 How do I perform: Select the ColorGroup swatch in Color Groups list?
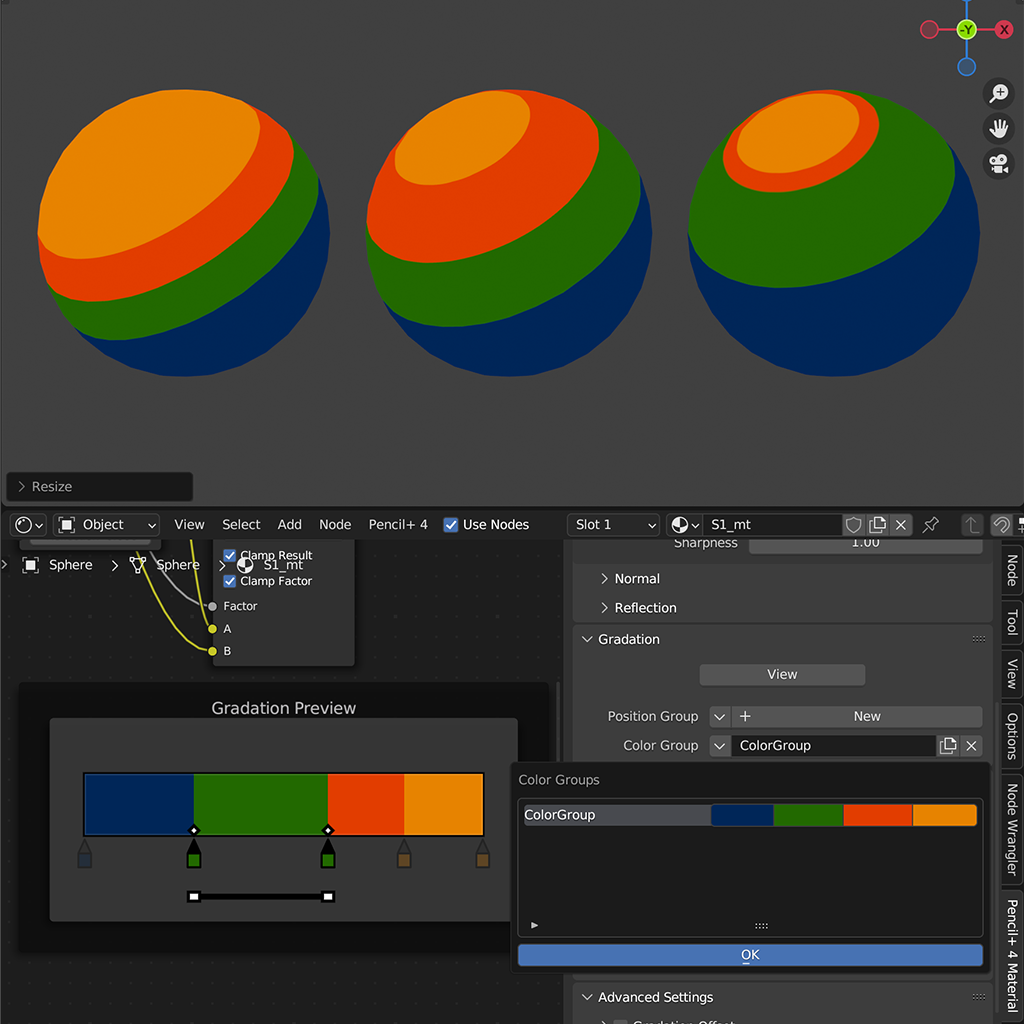(843, 815)
